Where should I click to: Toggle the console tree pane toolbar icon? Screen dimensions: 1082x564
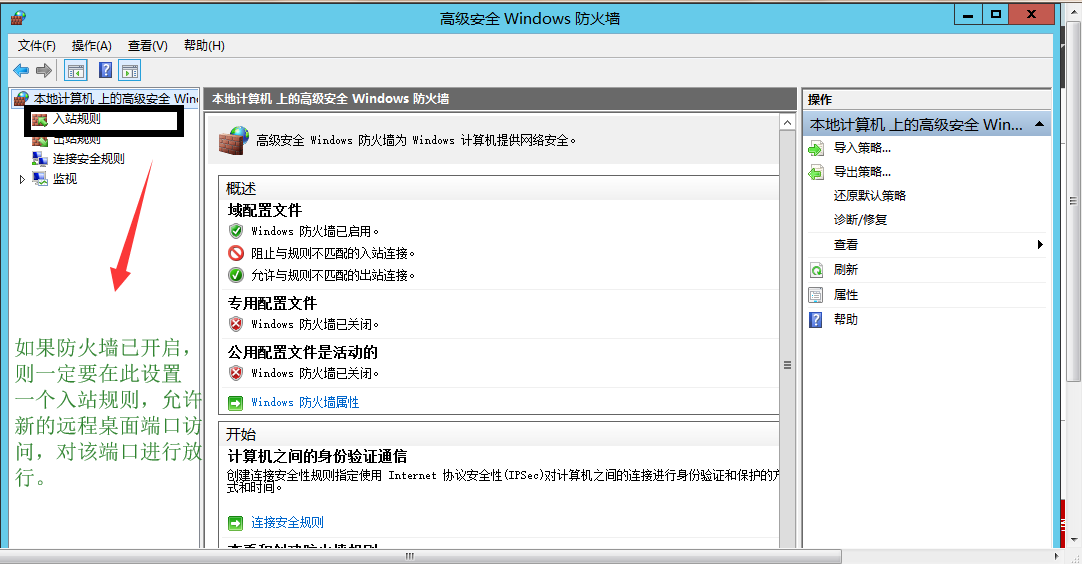[76, 70]
